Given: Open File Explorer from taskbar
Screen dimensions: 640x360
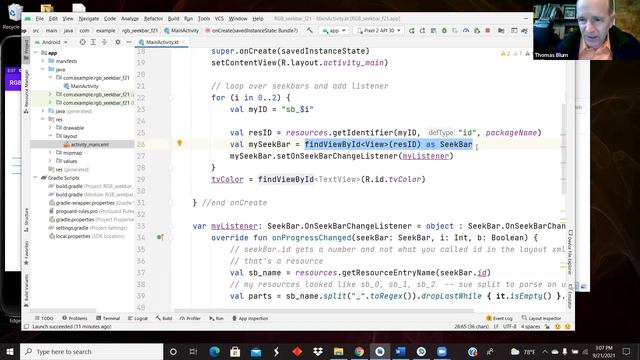Looking at the screenshot, I should click(338, 351).
